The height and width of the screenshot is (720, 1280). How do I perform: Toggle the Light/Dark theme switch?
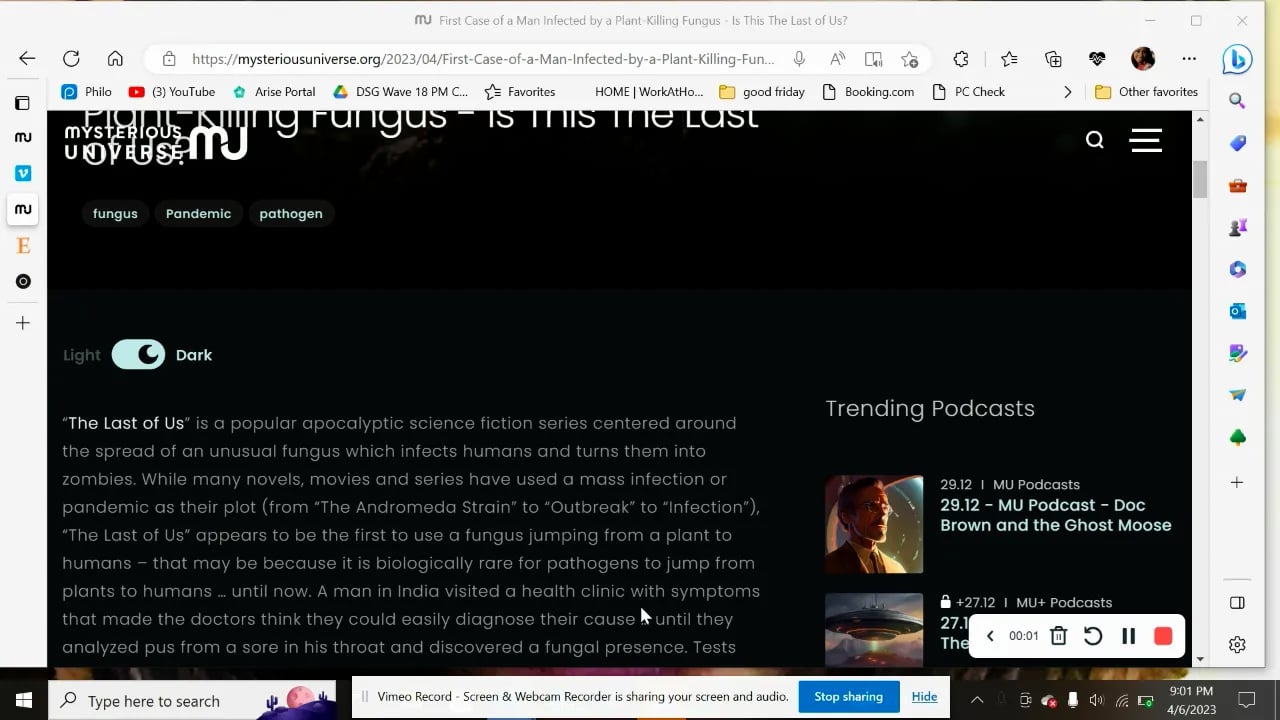coord(138,355)
